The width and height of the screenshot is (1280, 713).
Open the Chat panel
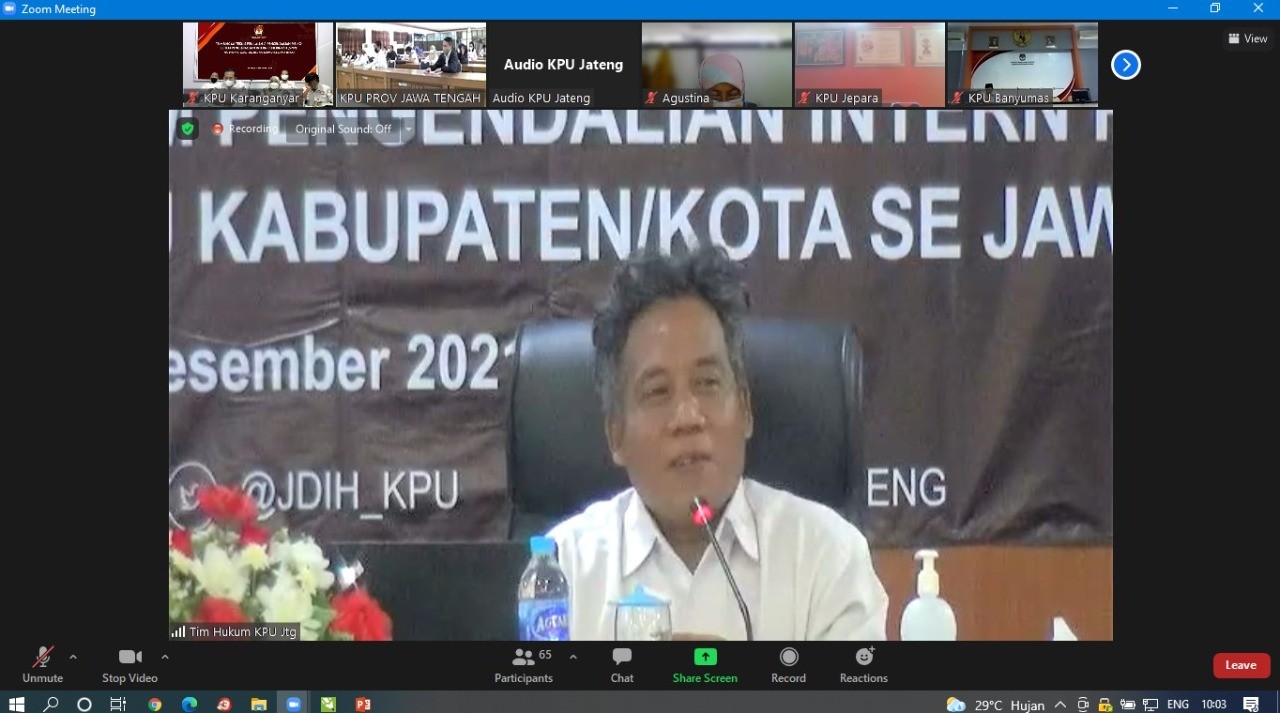click(622, 658)
